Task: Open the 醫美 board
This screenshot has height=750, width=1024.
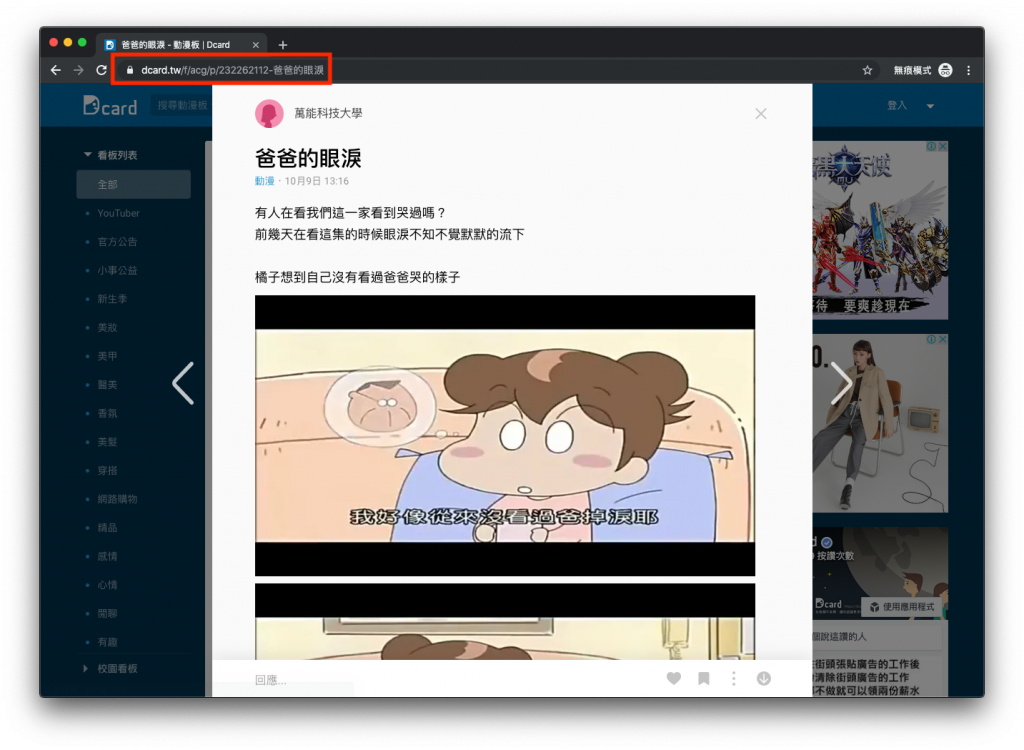Action: click(x=107, y=385)
